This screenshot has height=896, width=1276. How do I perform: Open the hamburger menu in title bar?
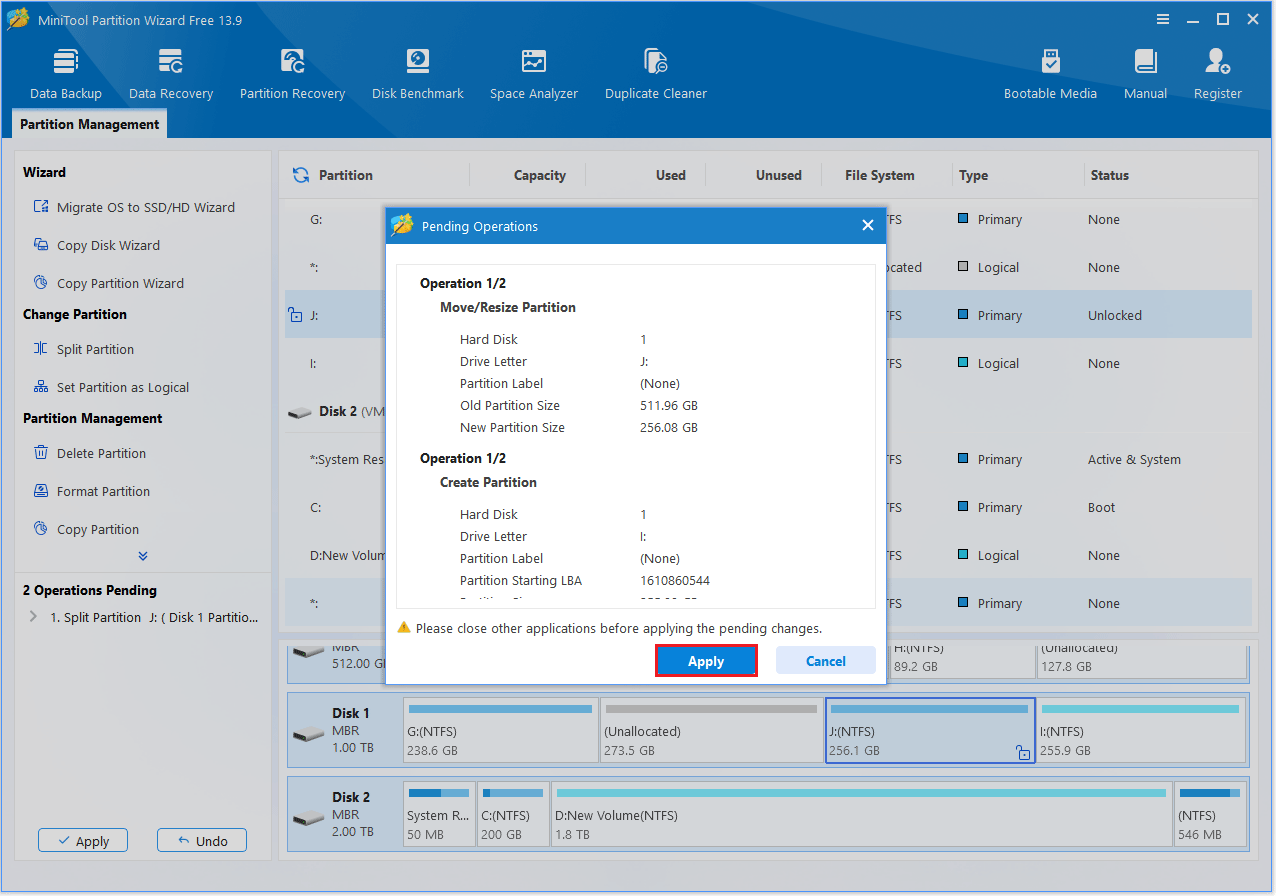pos(1163,19)
